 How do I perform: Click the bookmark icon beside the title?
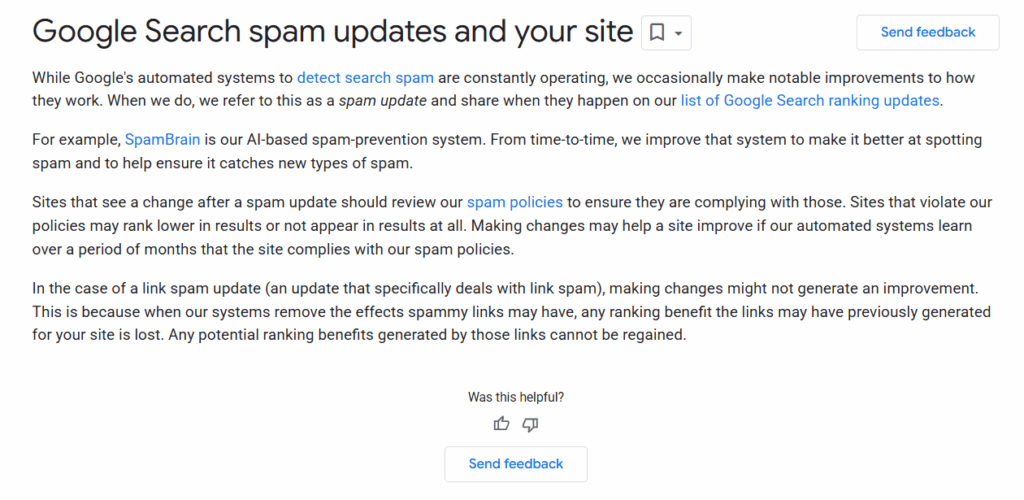point(657,33)
